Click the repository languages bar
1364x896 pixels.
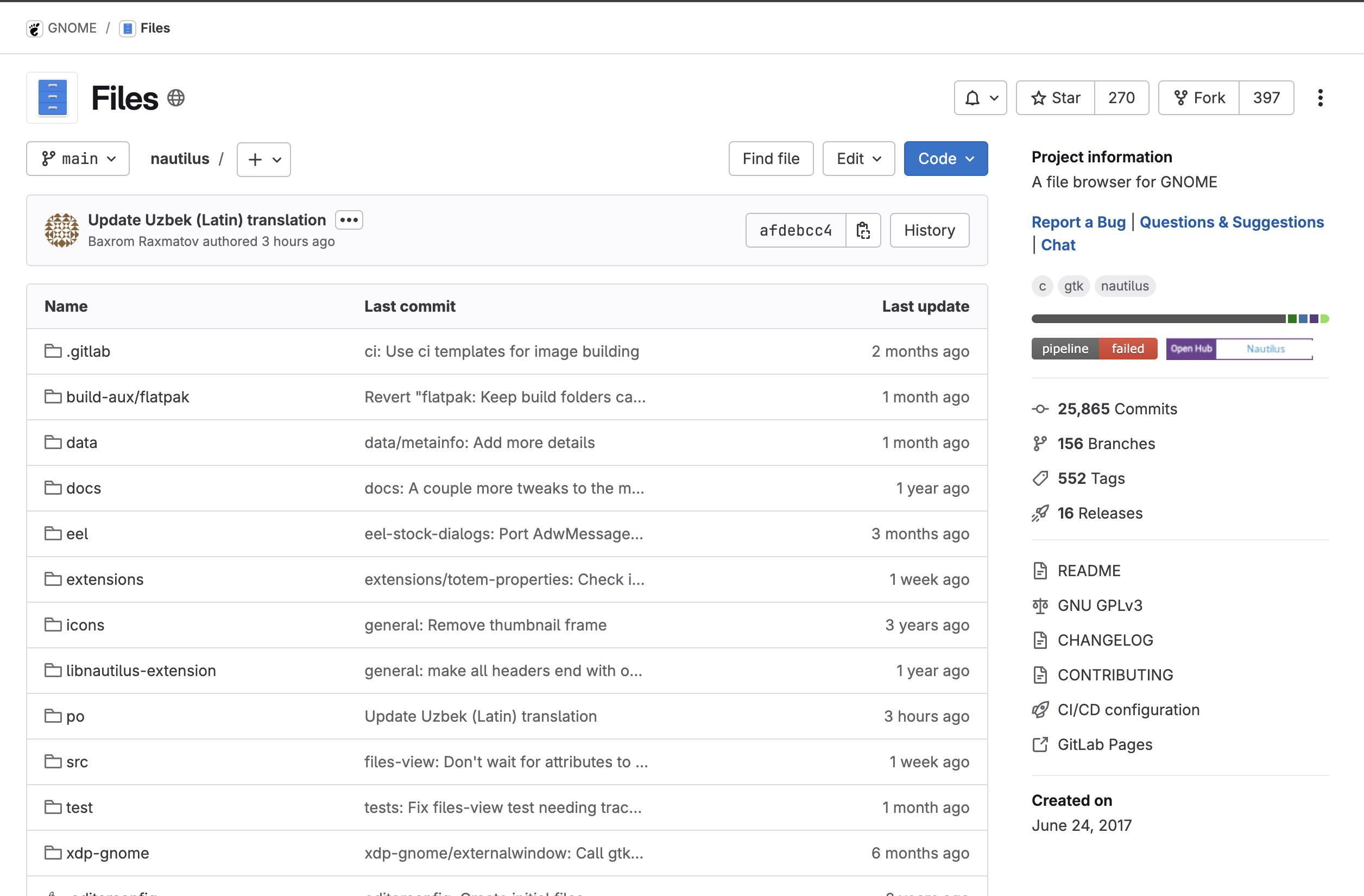point(1180,319)
